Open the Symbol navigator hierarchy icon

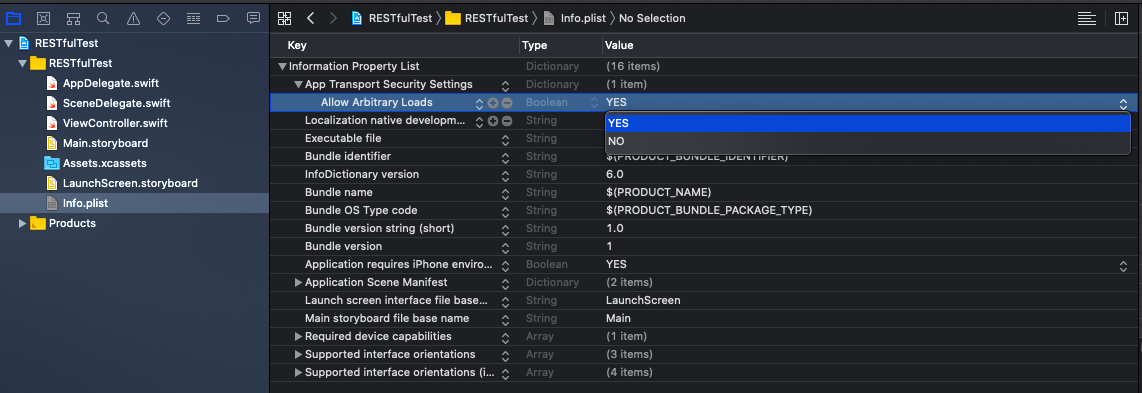(x=73, y=18)
